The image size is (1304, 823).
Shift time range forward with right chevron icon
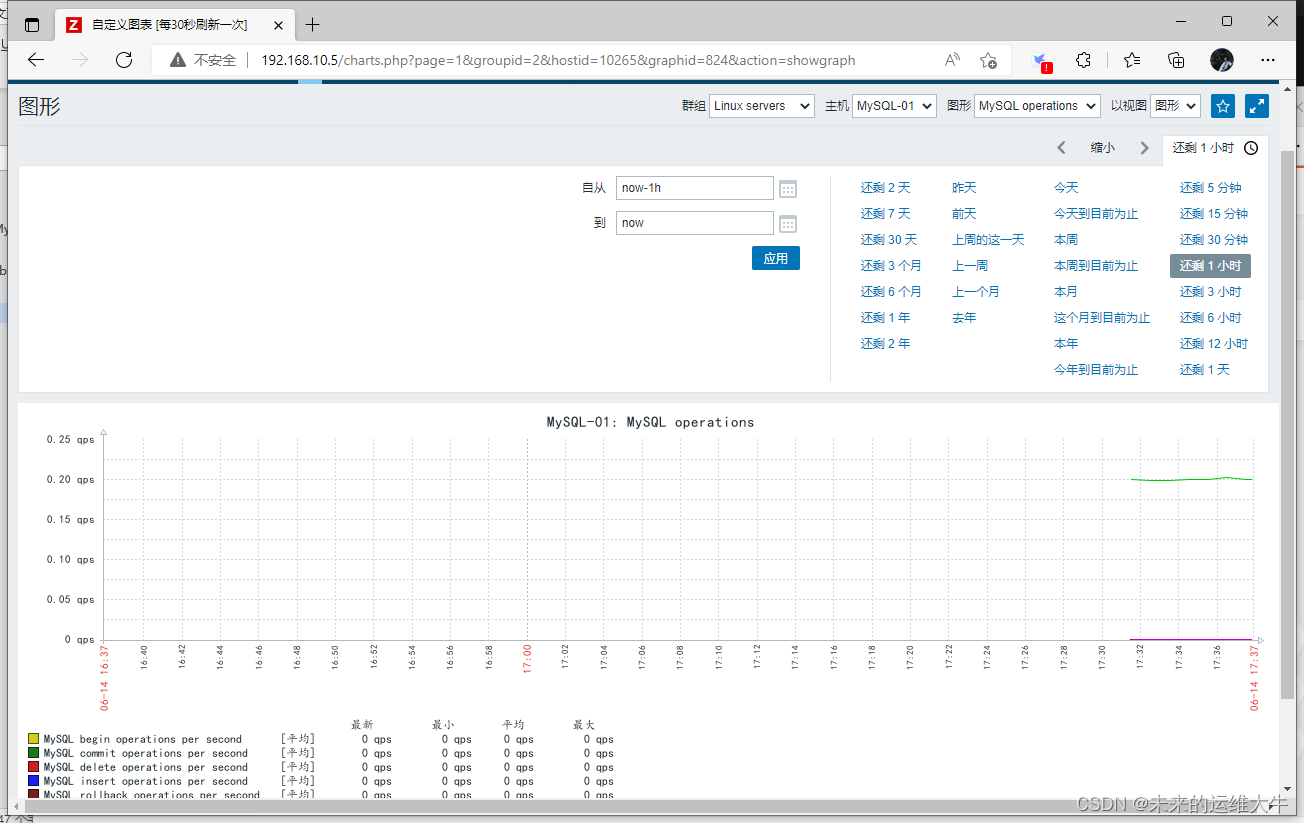click(1144, 146)
